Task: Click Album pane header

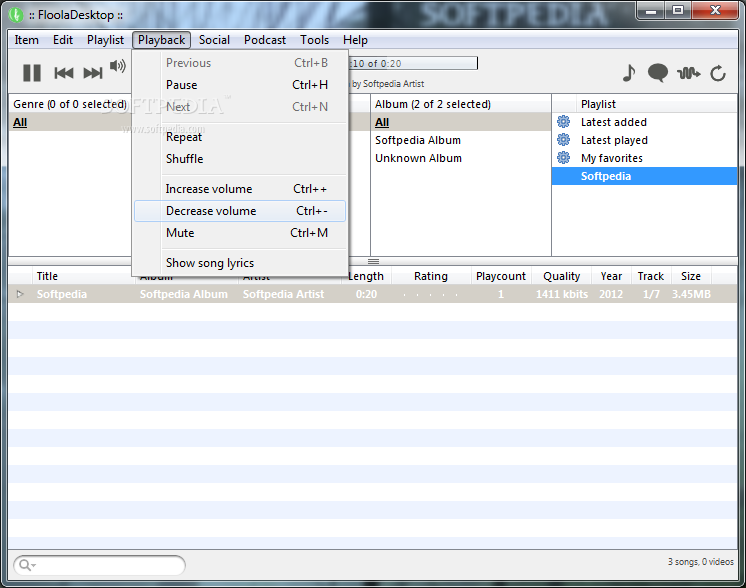Action: tap(461, 104)
